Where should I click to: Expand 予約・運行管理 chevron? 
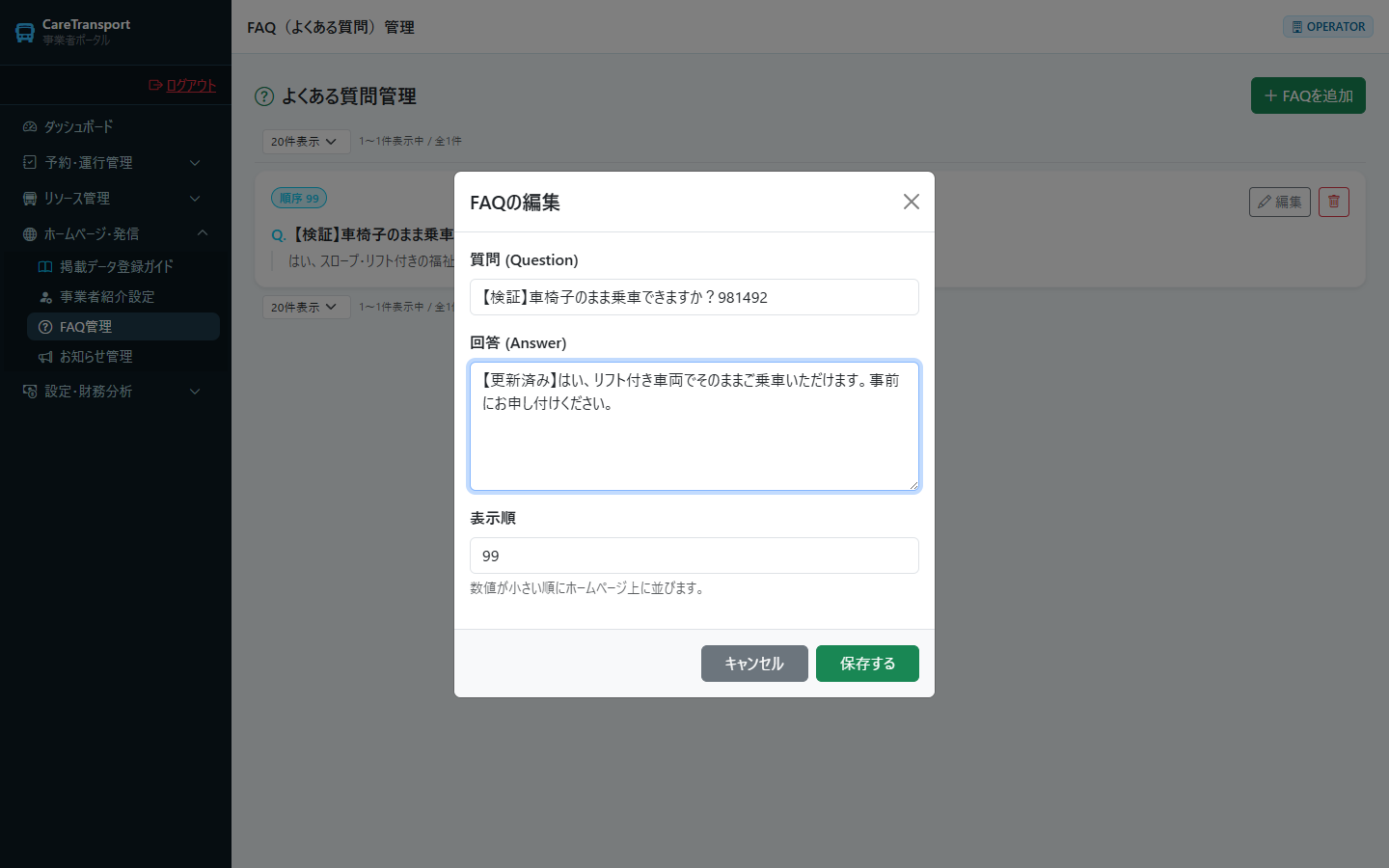[195, 163]
